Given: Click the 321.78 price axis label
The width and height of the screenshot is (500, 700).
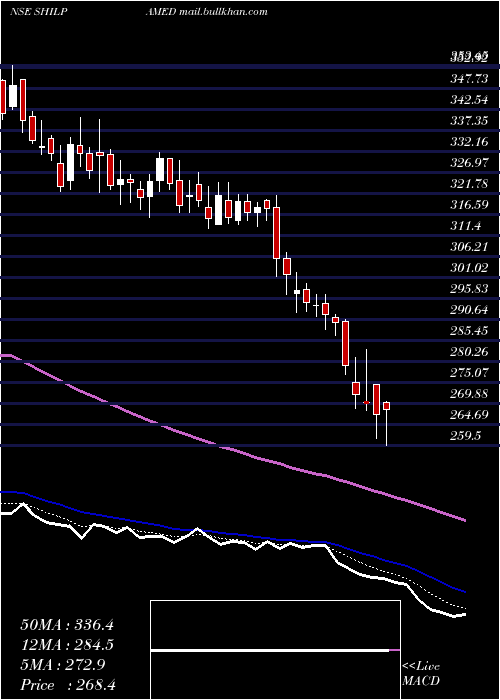Looking at the screenshot, I should [469, 184].
